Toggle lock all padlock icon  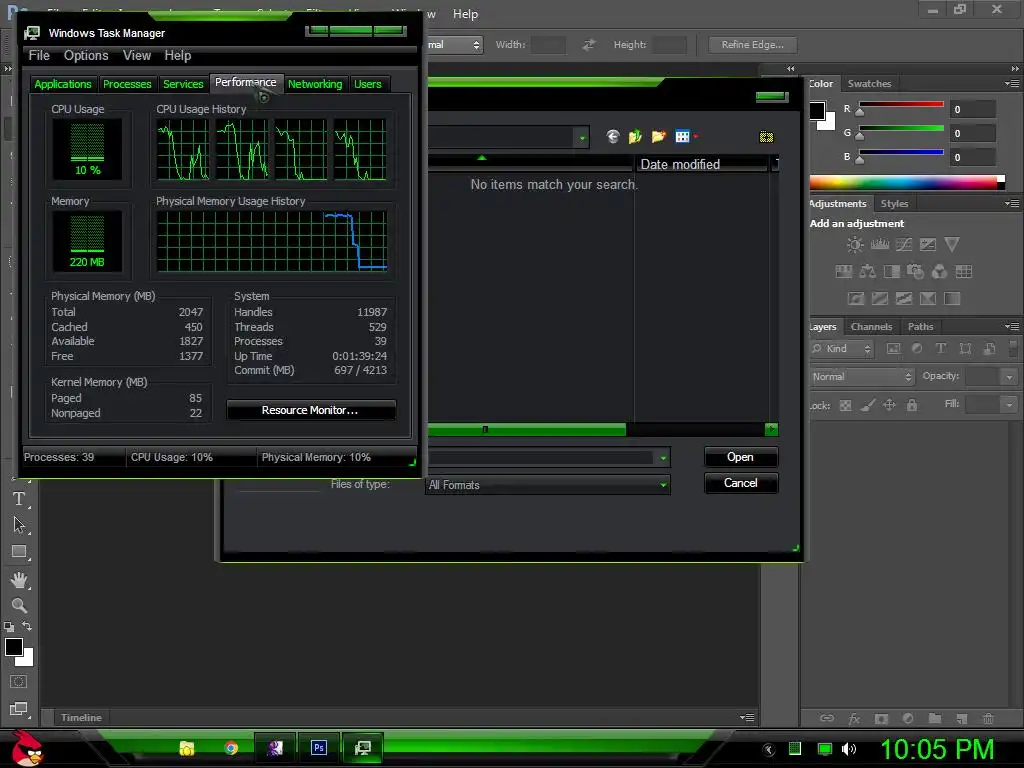[x=912, y=406]
